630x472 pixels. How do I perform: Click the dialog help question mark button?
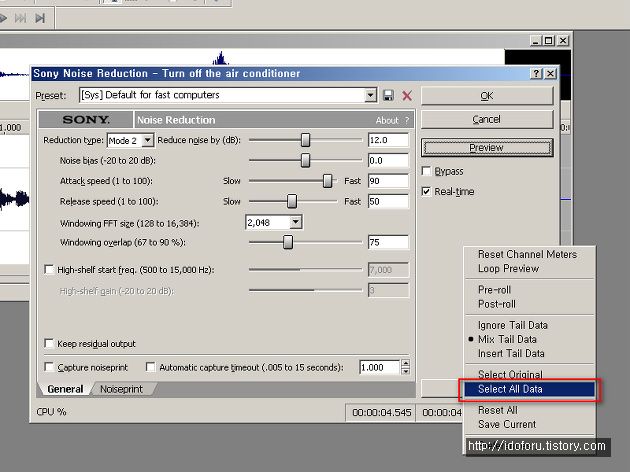pyautogui.click(x=536, y=74)
